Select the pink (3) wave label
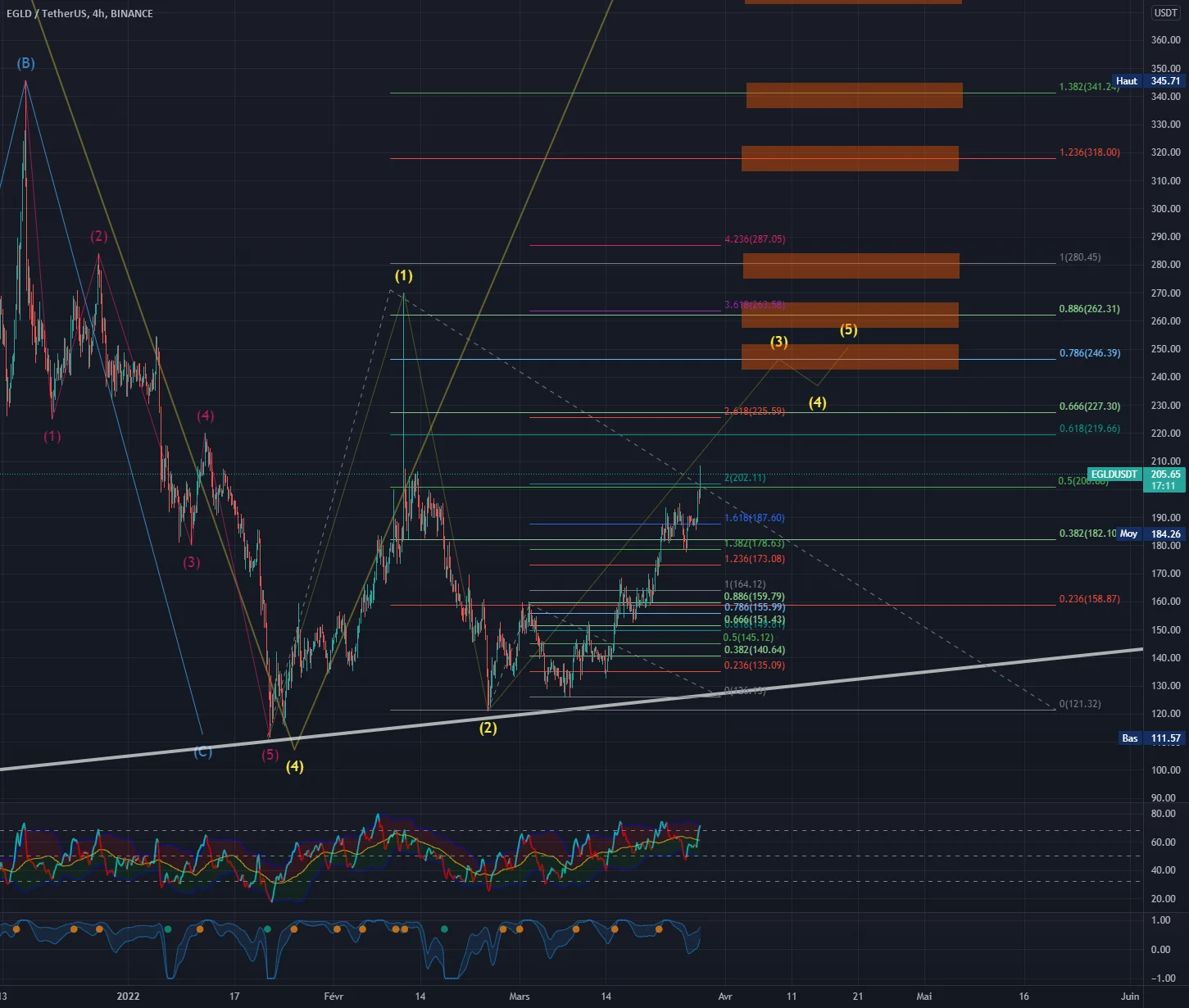1189x1008 pixels. pyautogui.click(x=191, y=562)
